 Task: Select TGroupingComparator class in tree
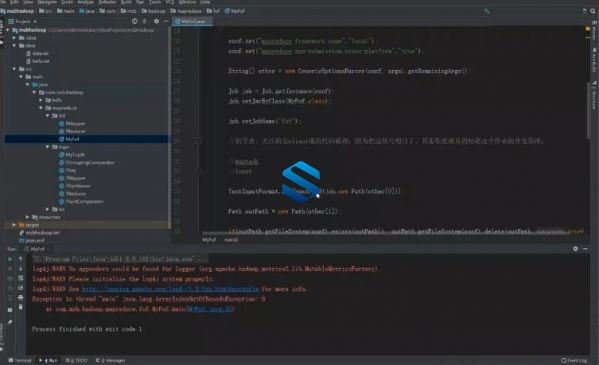pyautogui.click(x=87, y=162)
